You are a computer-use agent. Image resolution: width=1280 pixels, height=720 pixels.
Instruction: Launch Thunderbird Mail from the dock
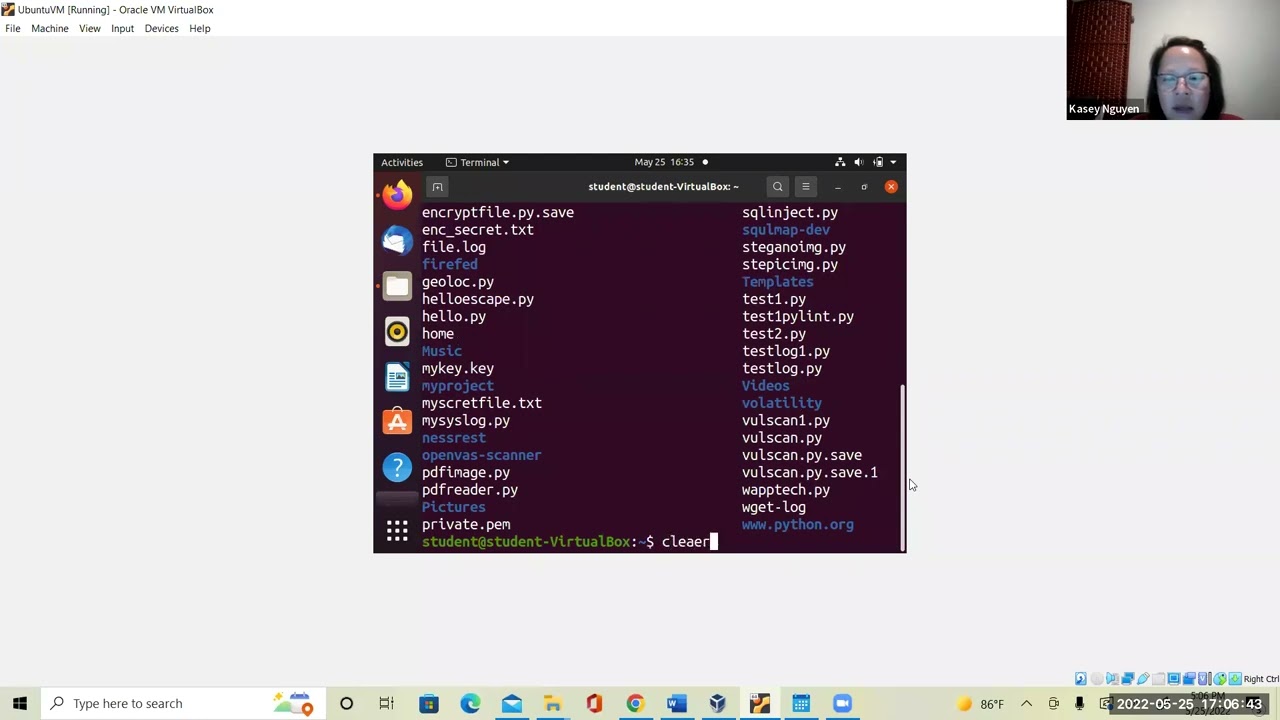coord(397,241)
